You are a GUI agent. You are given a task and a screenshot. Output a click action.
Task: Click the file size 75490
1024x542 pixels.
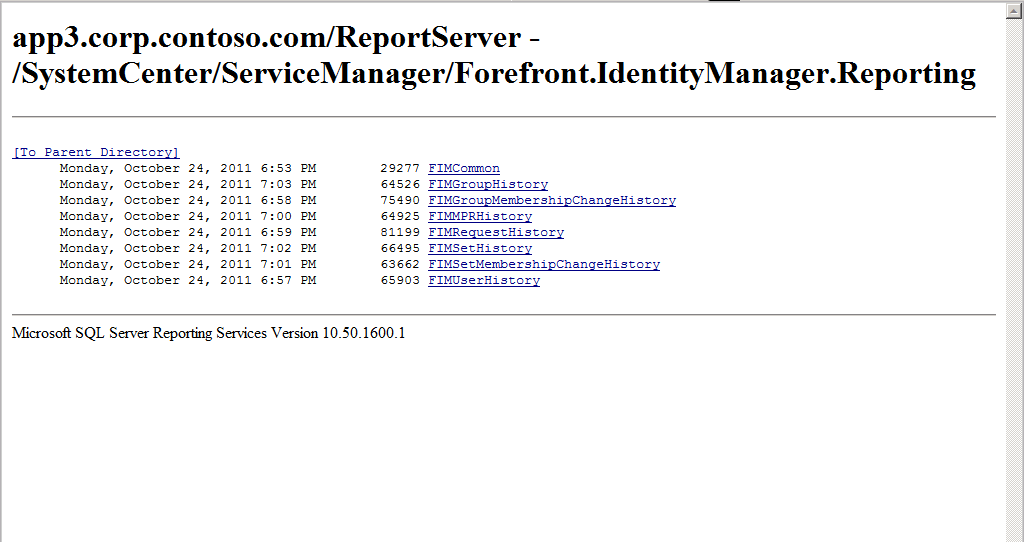click(400, 200)
